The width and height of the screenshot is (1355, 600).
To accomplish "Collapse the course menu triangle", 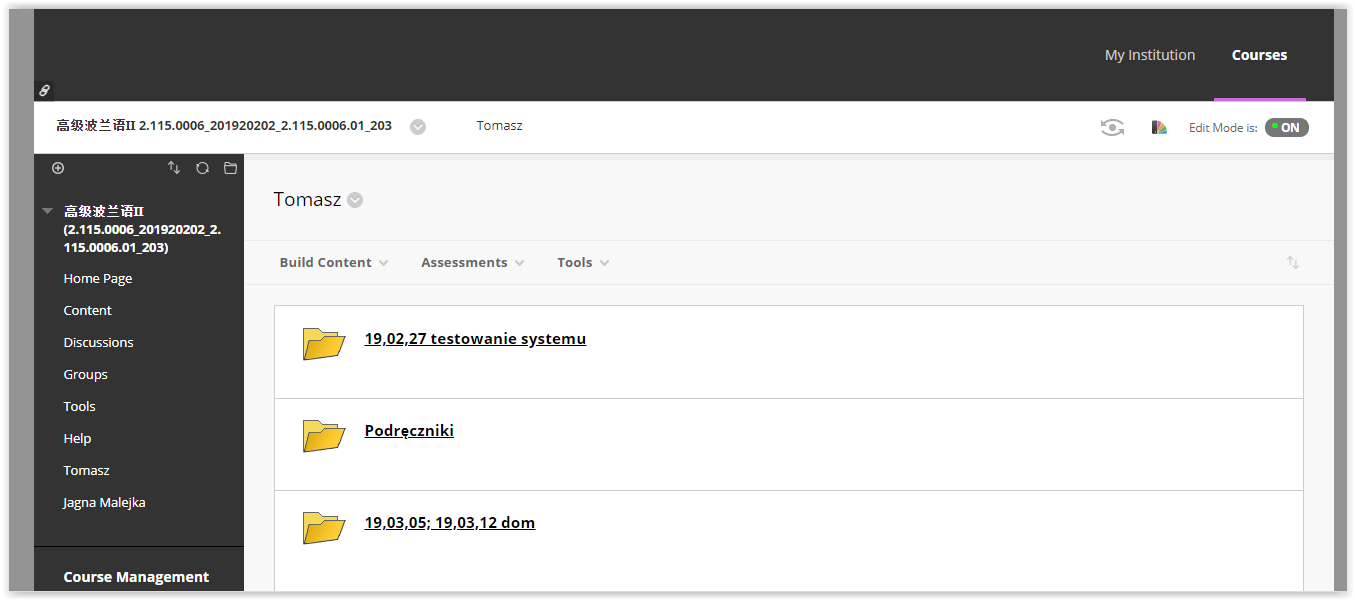I will click(47, 211).
